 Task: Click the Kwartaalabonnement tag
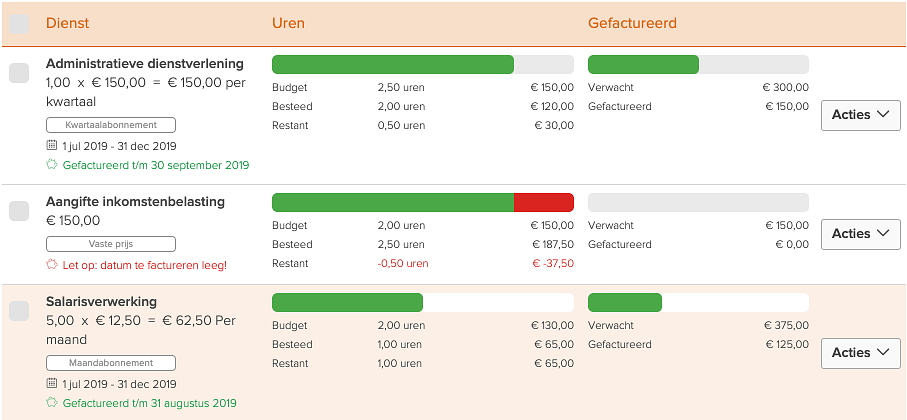pyautogui.click(x=111, y=125)
